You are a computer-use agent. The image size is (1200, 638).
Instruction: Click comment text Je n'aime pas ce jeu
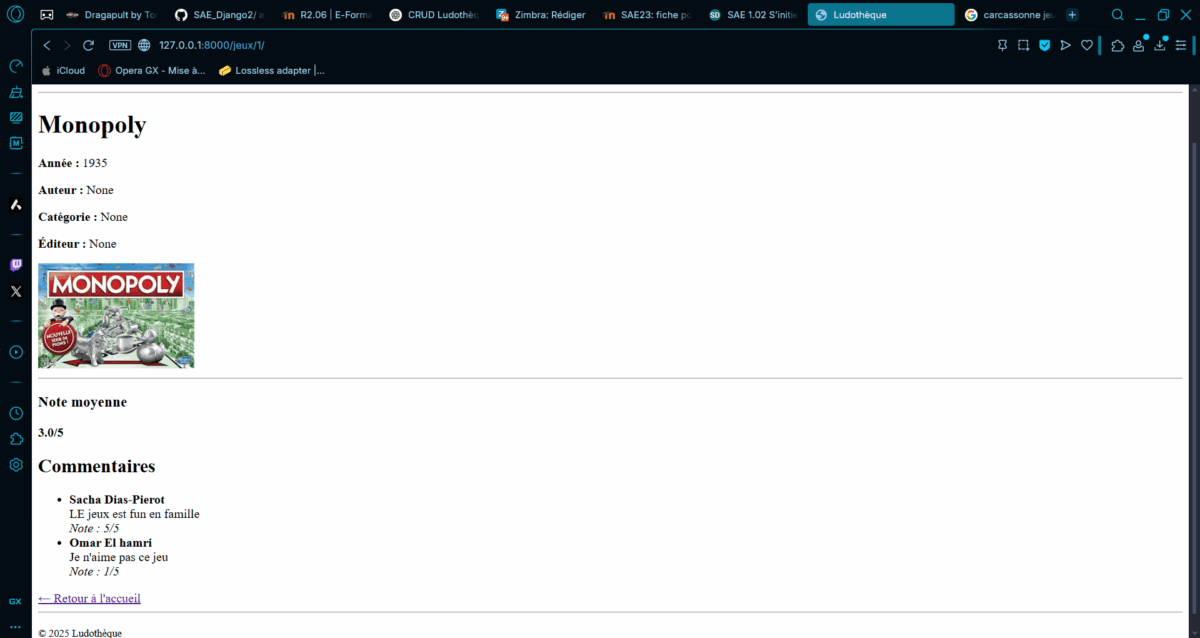(x=119, y=557)
